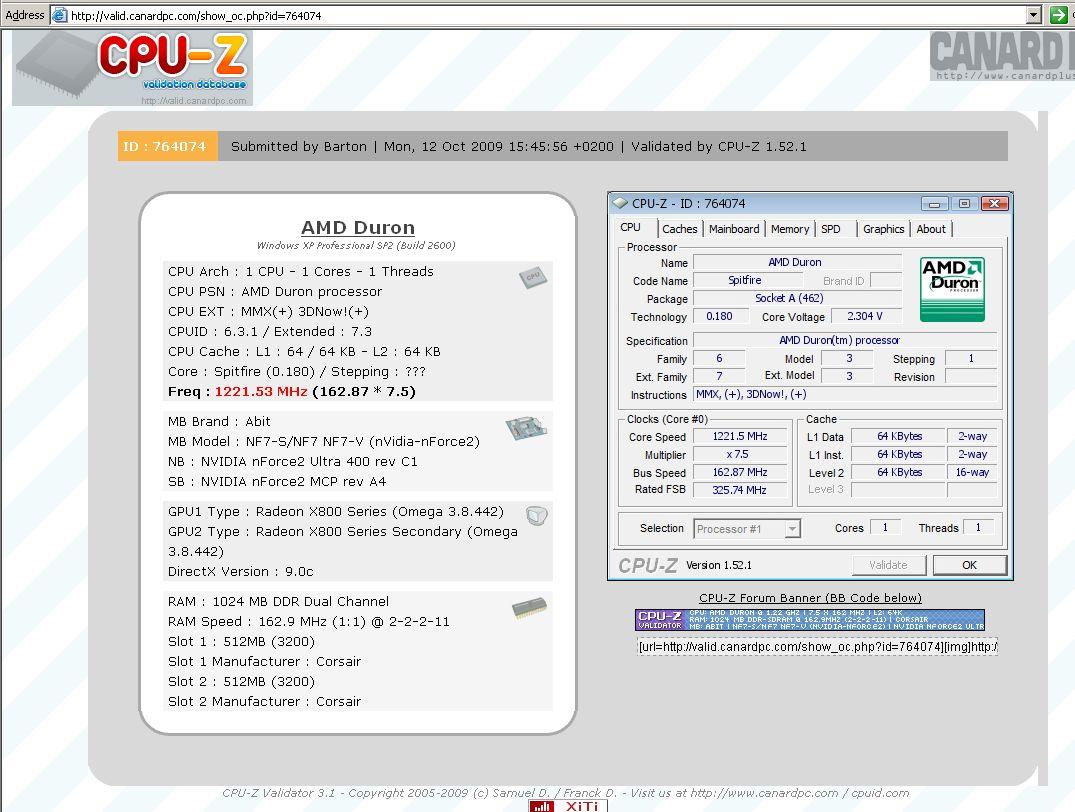Click the CPU-Z Validator forum banner image

coord(810,620)
